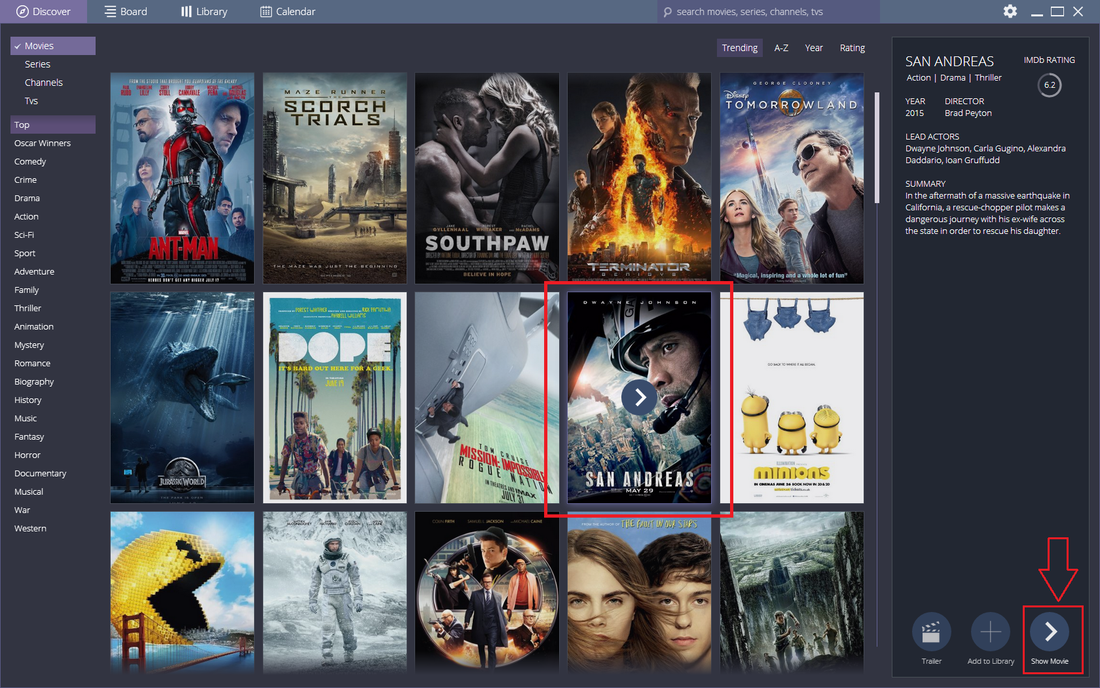Select the Tomorrowland poster

coord(791,178)
